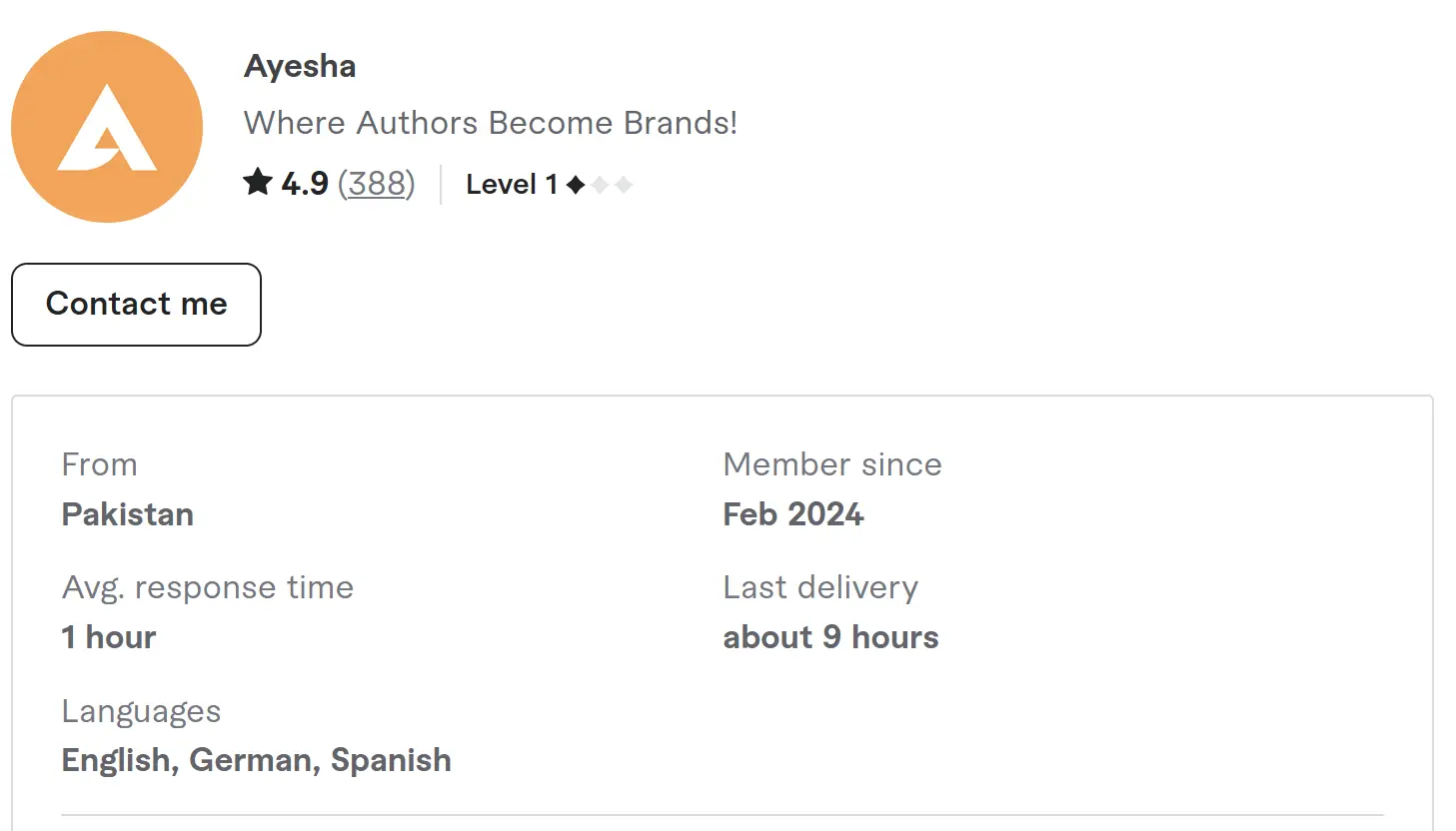Viewport: 1456px width, 831px height.
Task: Click the seller name Ayesha
Action: pos(300,66)
